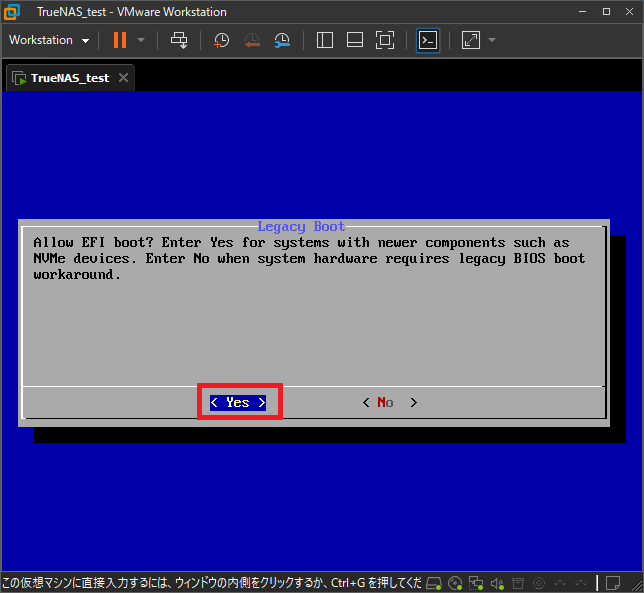Image resolution: width=644 pixels, height=593 pixels.
Task: Revert VM to previous snapshot
Action: pyautogui.click(x=252, y=40)
